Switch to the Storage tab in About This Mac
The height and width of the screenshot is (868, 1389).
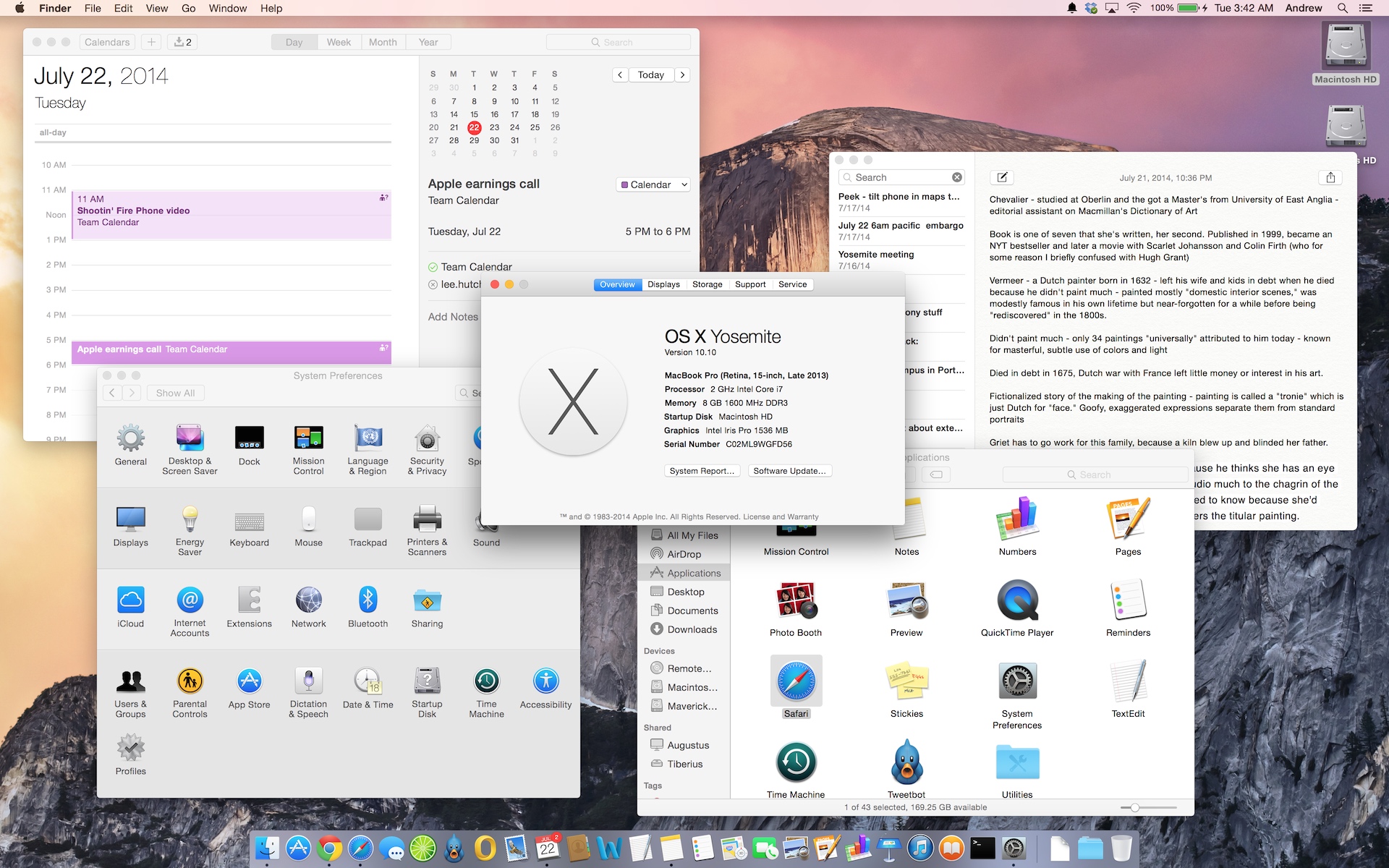(x=707, y=284)
